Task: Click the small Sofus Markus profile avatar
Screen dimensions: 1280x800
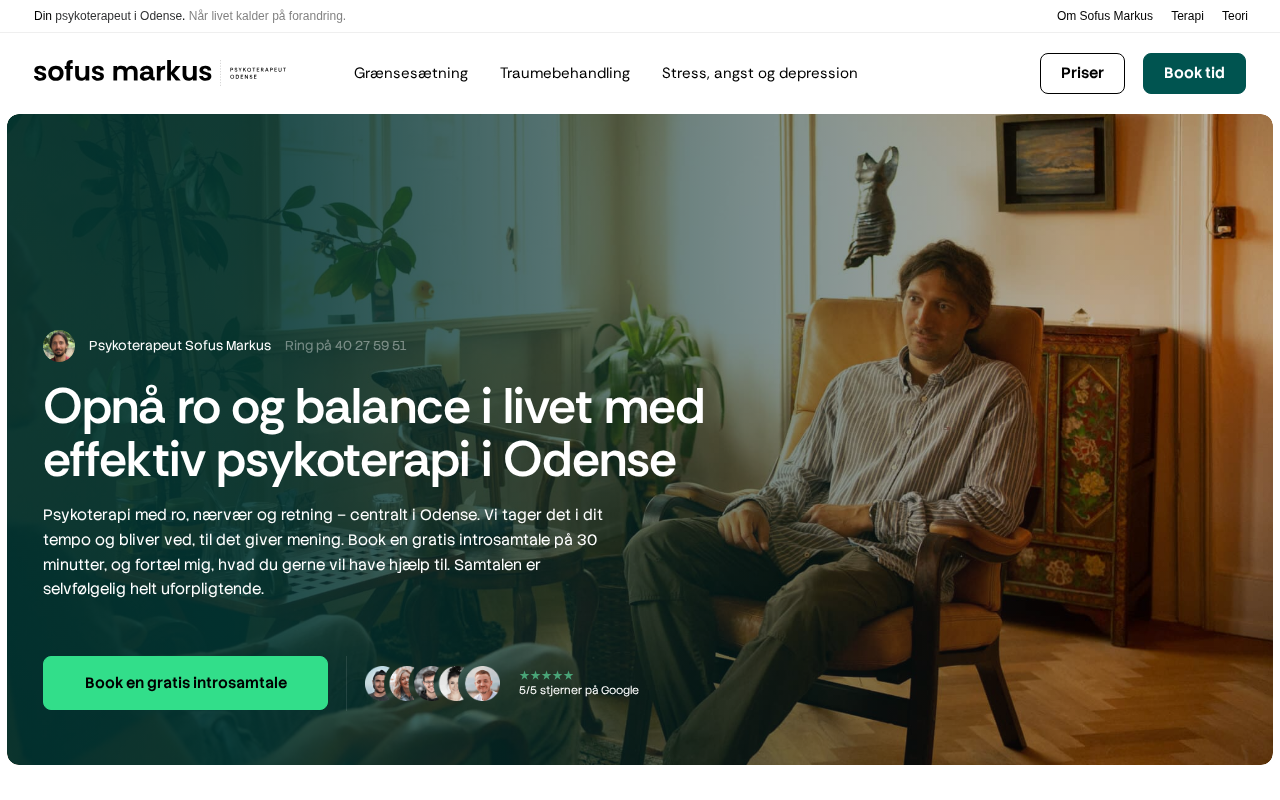Action: point(59,346)
